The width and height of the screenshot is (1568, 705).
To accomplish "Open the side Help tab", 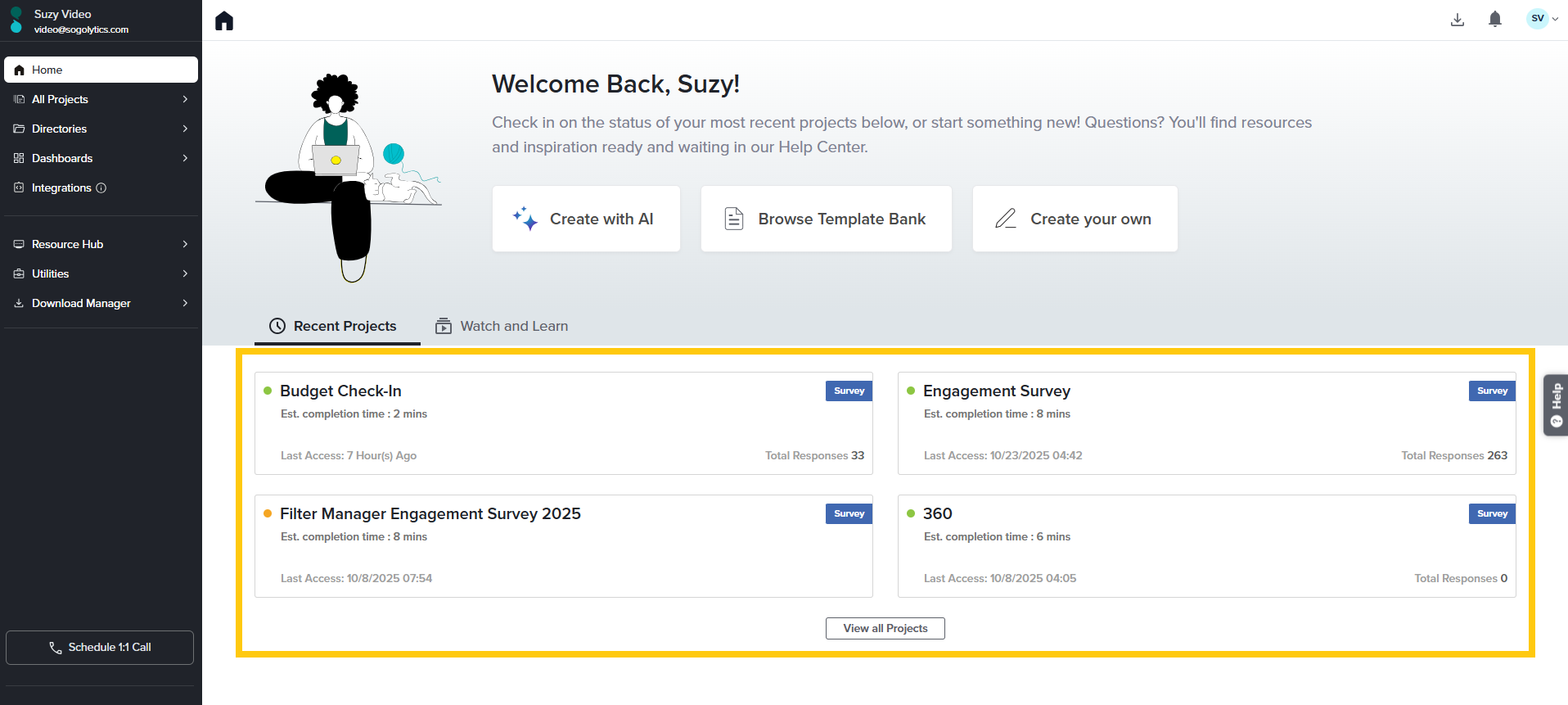I will tap(1556, 405).
